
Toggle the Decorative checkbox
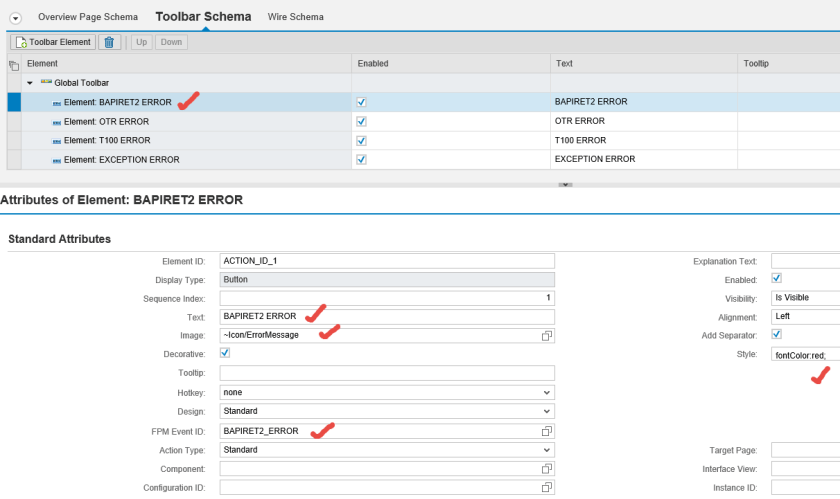225,353
